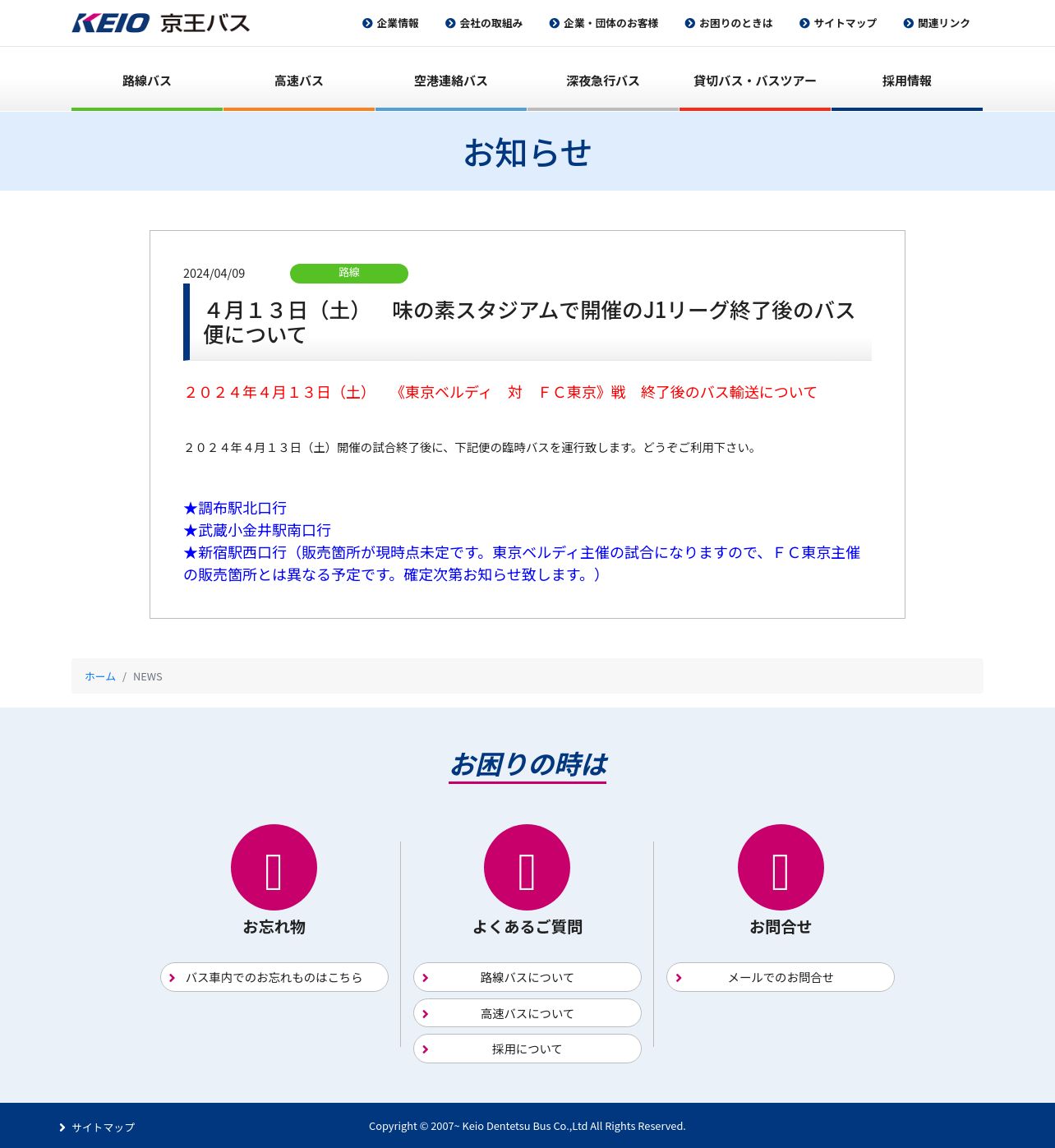
Task: Click NEWS in the breadcrumb
Action: 148,676
